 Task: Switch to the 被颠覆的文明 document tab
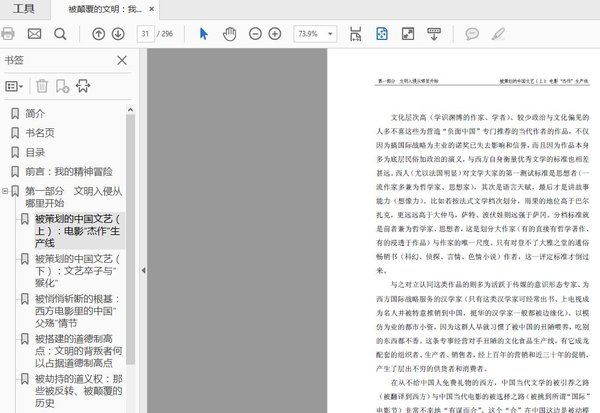[x=105, y=9]
